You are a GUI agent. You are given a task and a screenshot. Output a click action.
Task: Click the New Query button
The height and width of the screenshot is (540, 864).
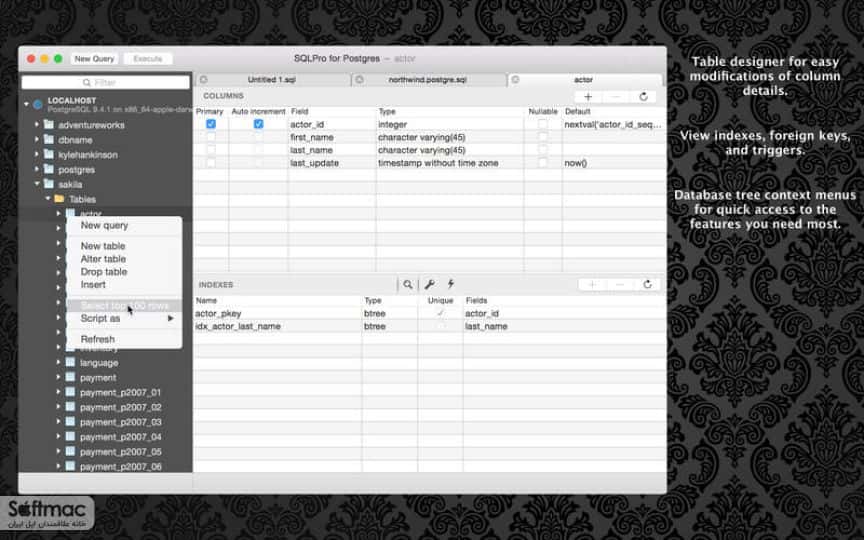(94, 58)
